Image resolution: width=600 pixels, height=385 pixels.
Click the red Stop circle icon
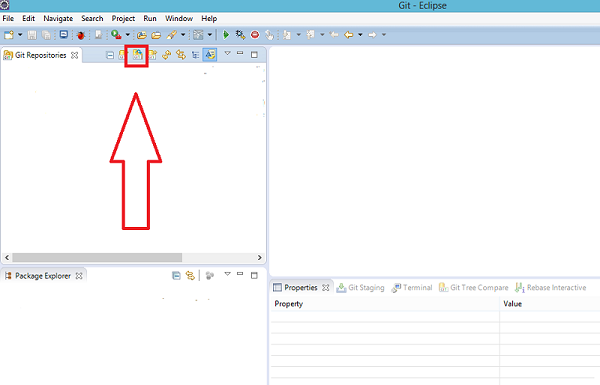point(255,35)
